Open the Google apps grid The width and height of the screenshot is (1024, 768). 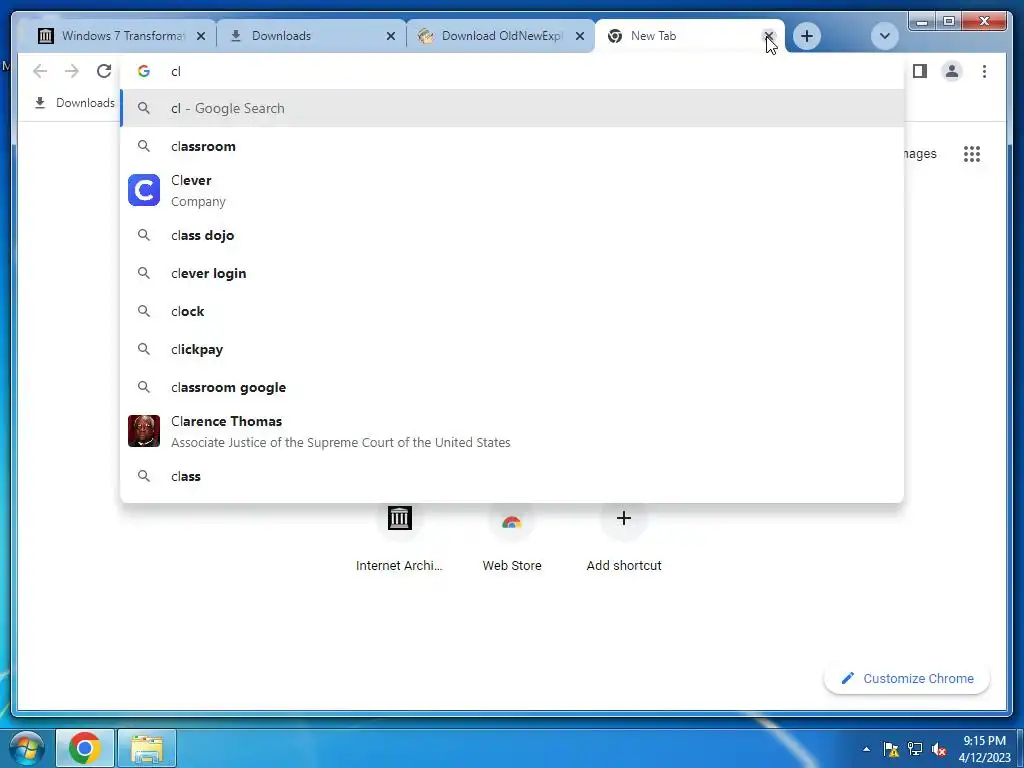tap(972, 153)
